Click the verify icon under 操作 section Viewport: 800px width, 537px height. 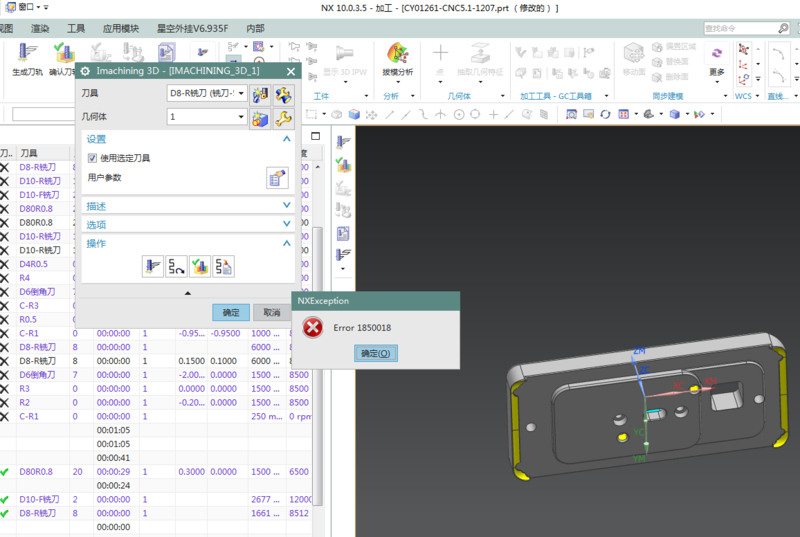pos(200,266)
